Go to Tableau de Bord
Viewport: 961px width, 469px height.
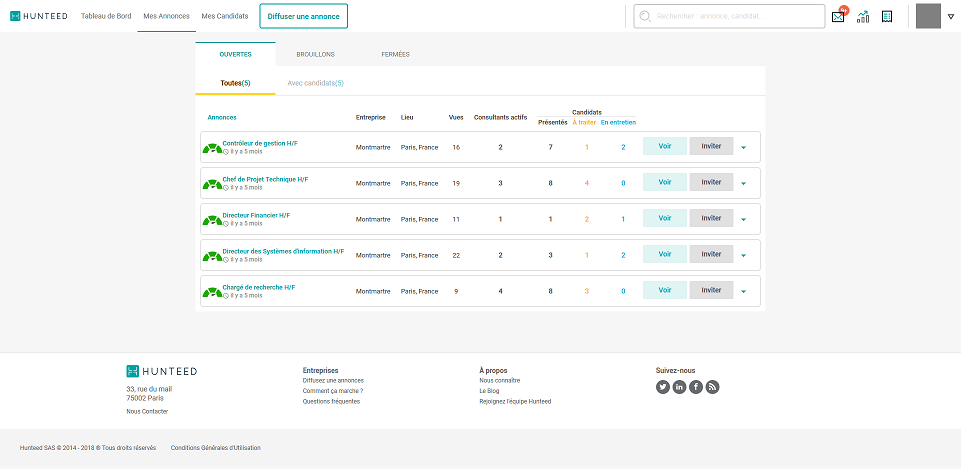[106, 16]
